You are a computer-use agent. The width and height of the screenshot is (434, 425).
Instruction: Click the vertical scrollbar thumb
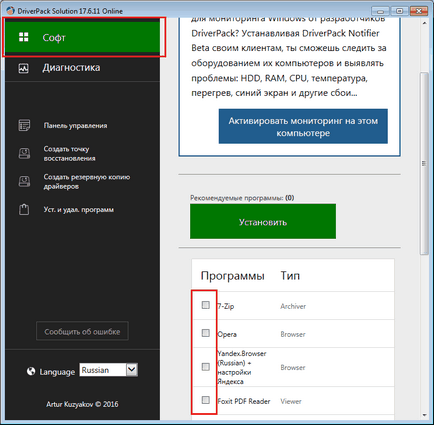[x=424, y=163]
